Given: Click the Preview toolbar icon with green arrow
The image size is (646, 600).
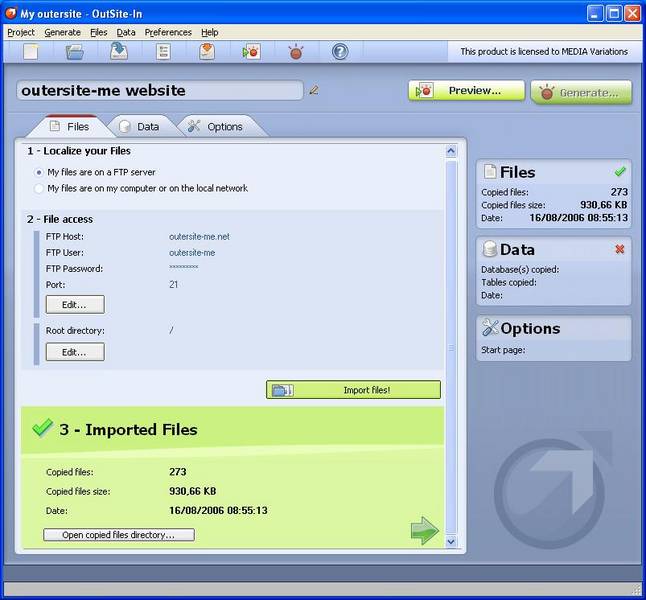Looking at the screenshot, I should click(x=251, y=52).
